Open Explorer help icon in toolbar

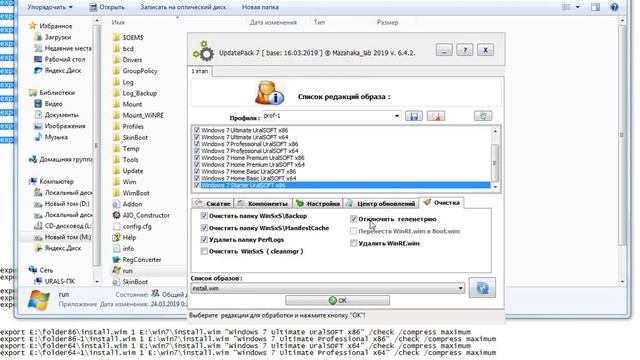click(614, 7)
